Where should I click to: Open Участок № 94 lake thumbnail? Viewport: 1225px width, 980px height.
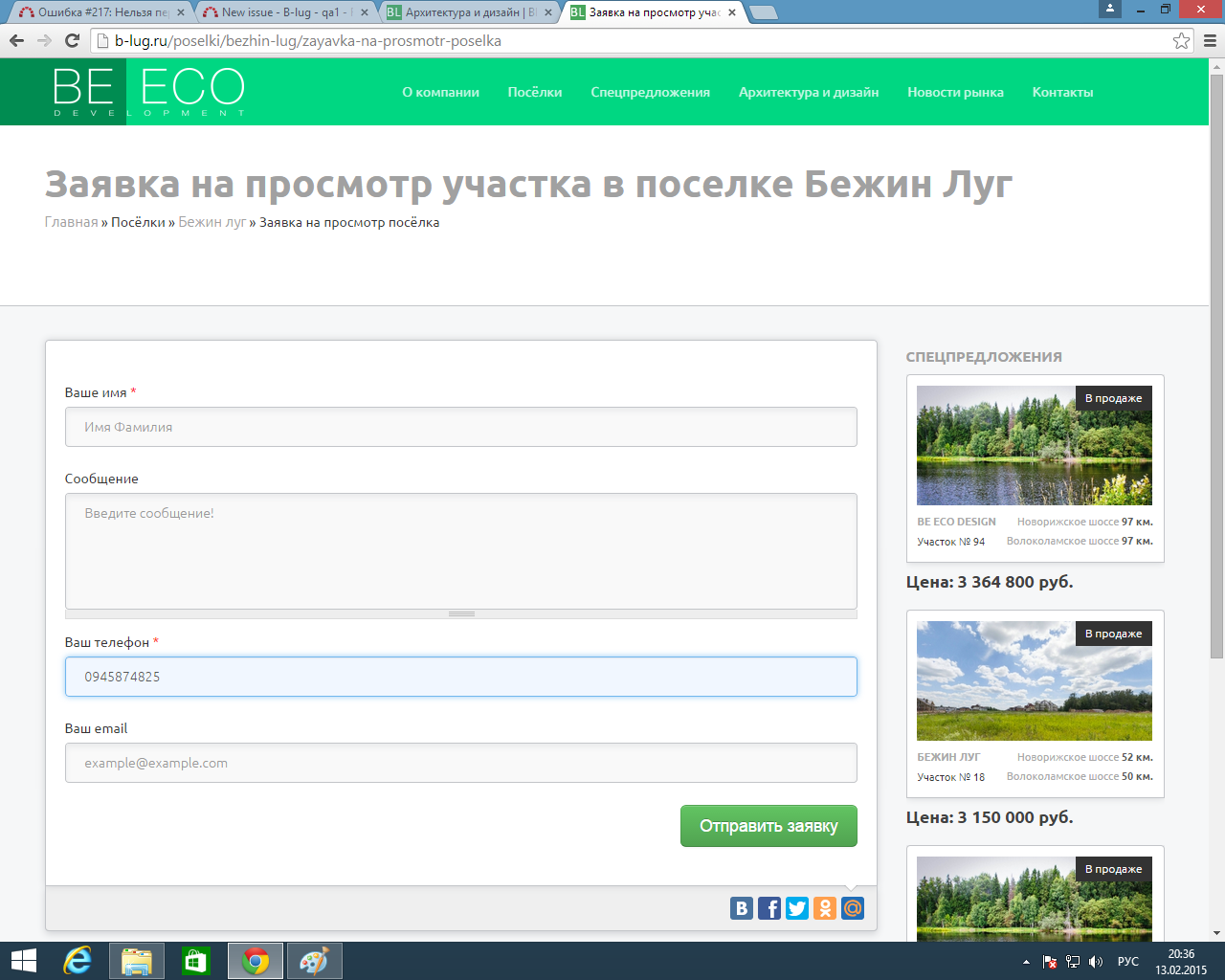tap(1034, 445)
